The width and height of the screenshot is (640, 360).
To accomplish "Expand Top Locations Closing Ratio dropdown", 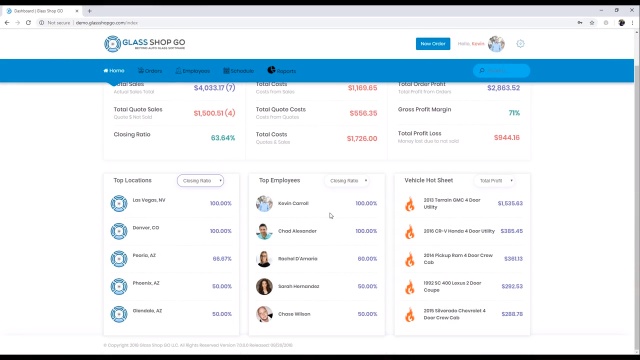I will click(200, 180).
